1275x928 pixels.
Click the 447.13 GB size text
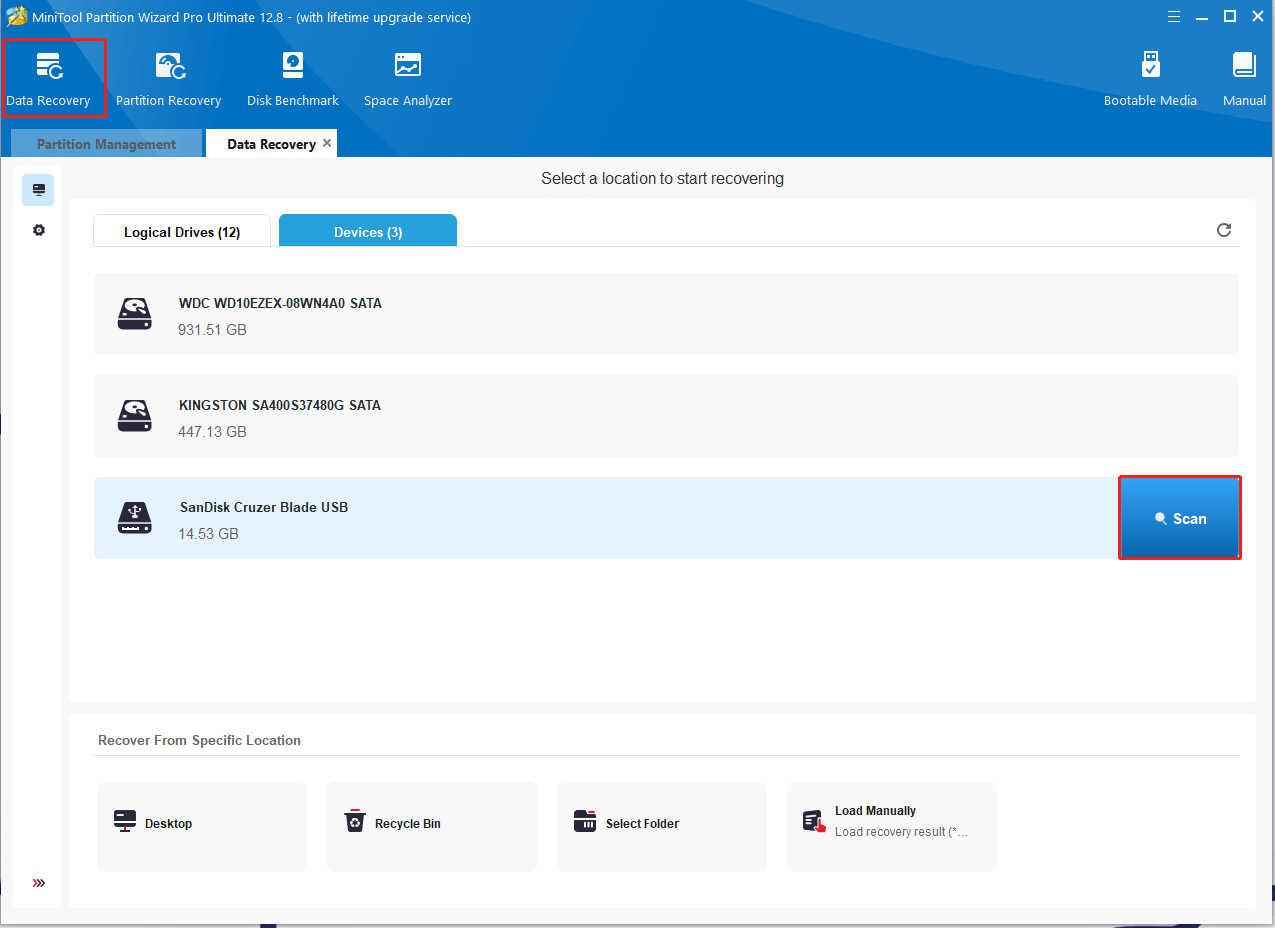[213, 432]
